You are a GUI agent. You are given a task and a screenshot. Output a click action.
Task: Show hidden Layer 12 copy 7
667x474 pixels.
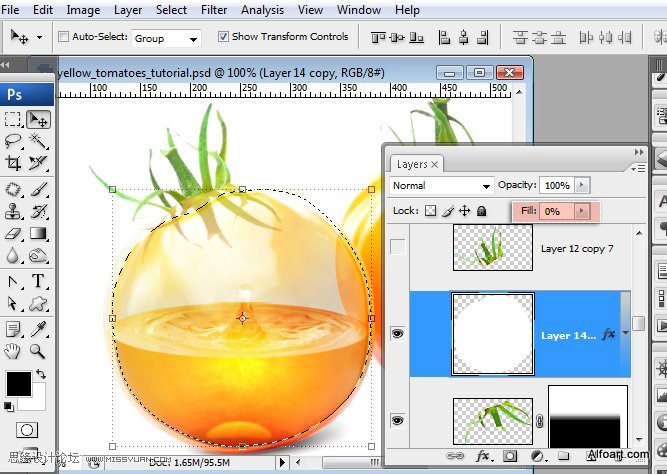click(397, 247)
